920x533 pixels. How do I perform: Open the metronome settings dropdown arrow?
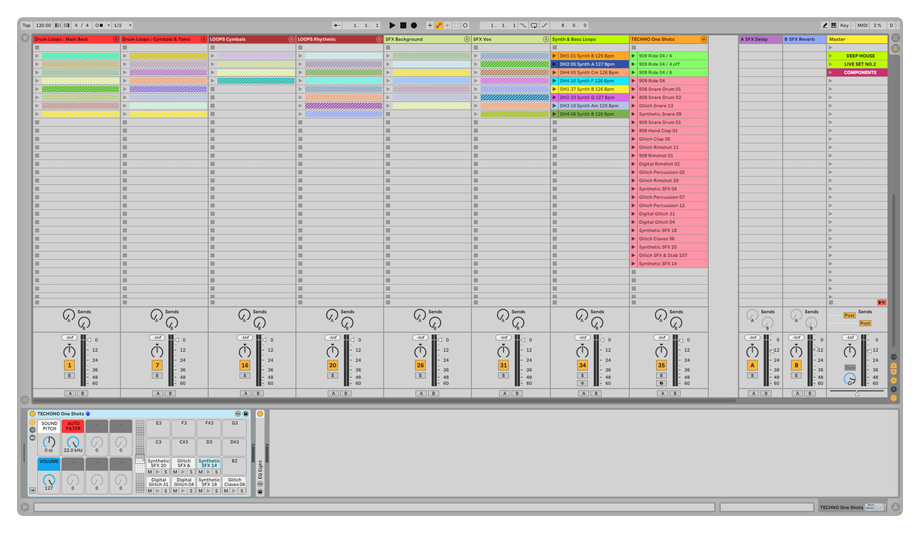click(109, 25)
